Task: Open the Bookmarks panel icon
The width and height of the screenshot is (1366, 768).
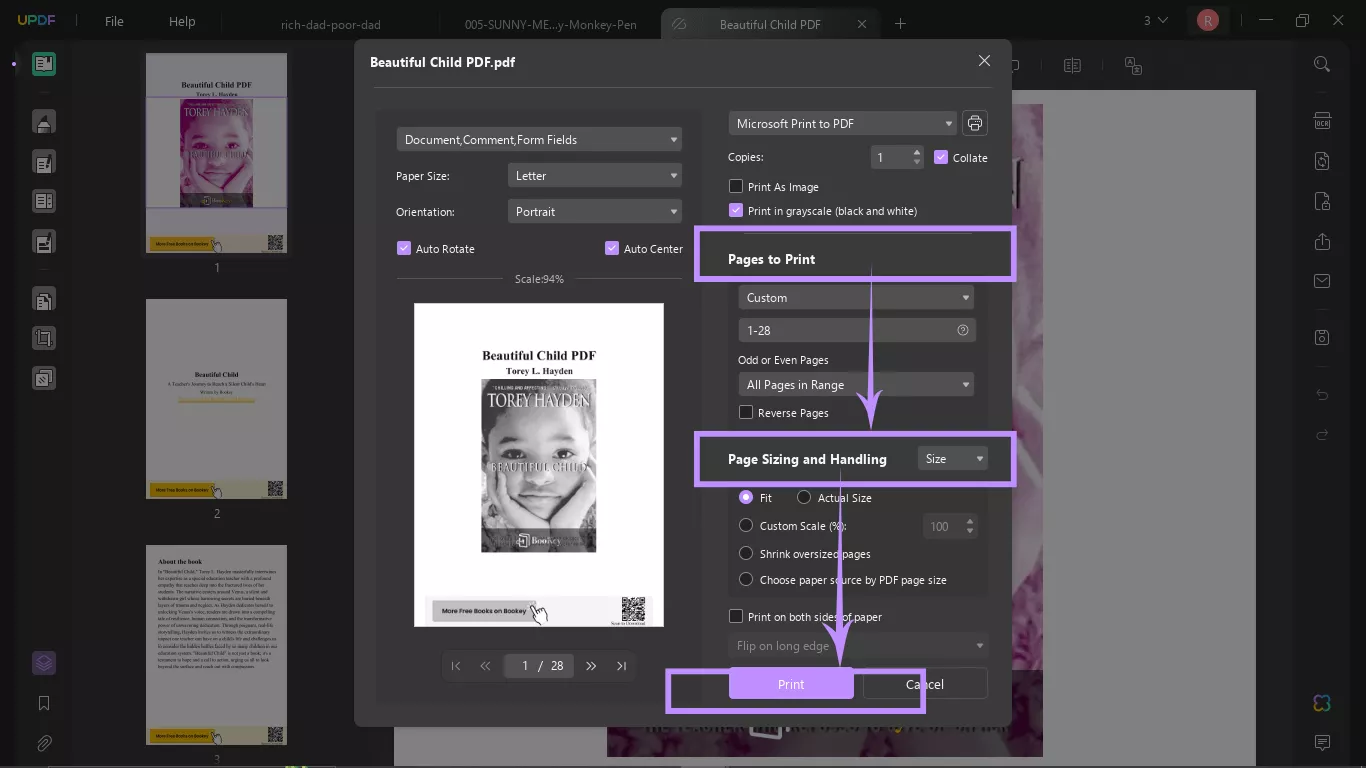Action: pos(44,704)
